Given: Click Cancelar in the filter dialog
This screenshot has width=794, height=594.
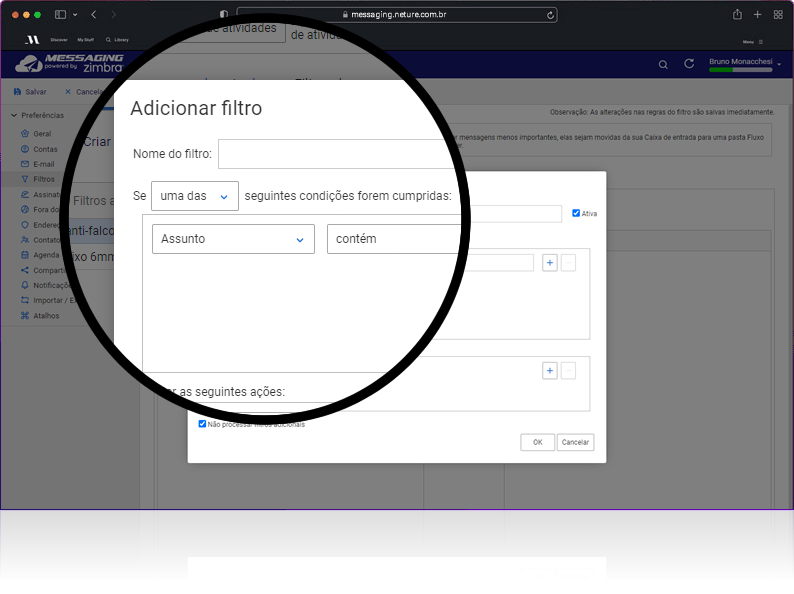Looking at the screenshot, I should 575,442.
